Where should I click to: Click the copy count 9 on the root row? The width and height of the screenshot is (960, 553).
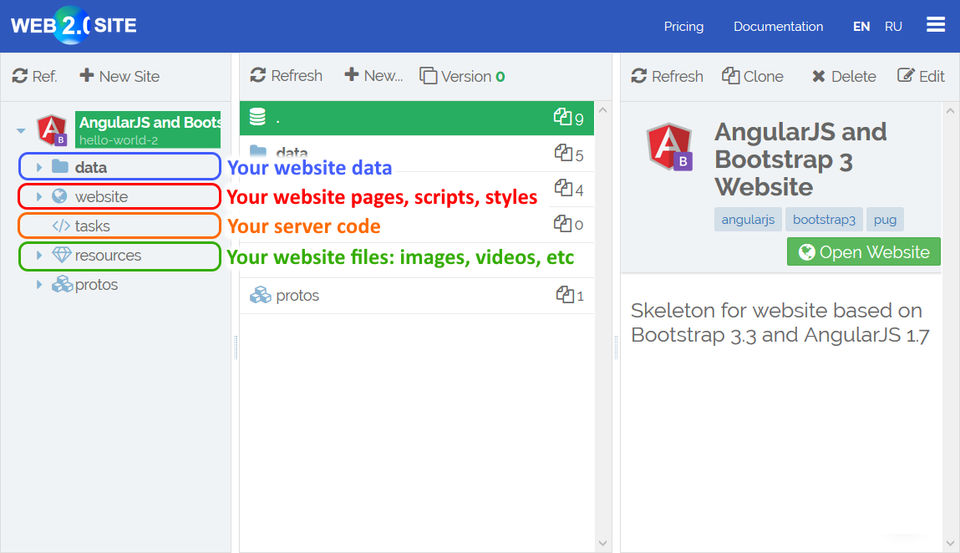click(x=568, y=118)
